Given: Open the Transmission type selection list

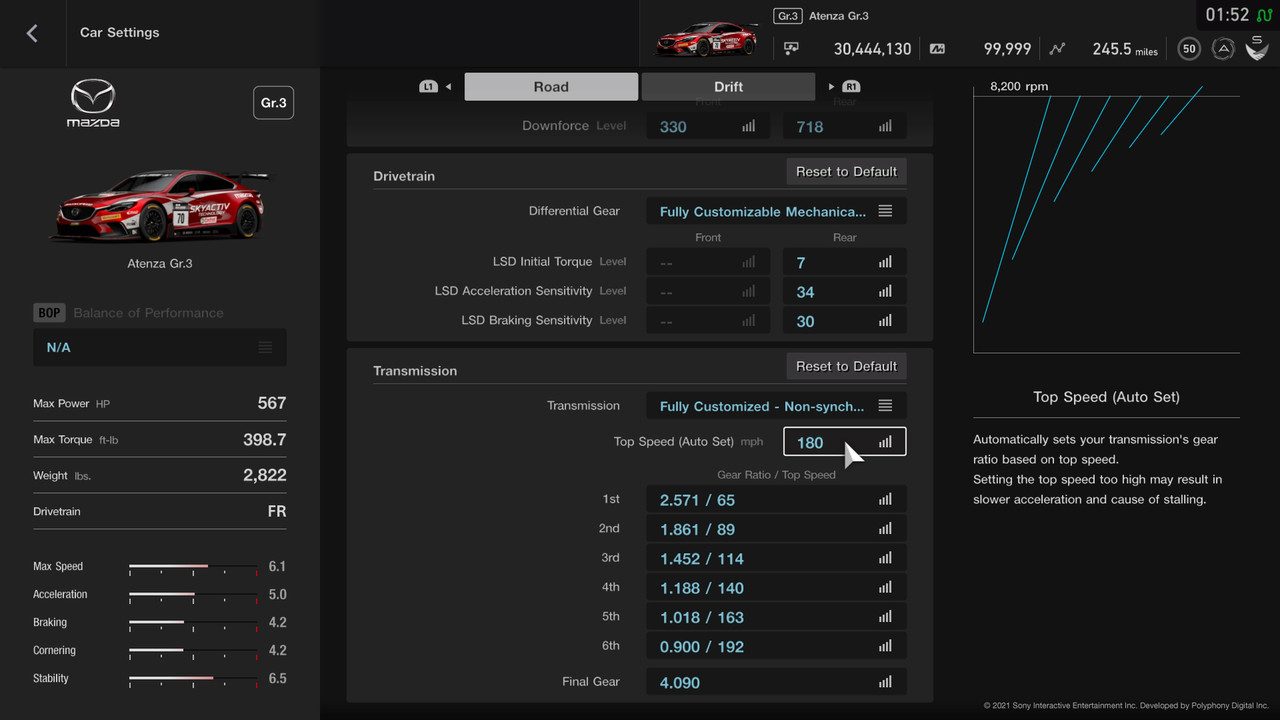Looking at the screenshot, I should click(776, 406).
